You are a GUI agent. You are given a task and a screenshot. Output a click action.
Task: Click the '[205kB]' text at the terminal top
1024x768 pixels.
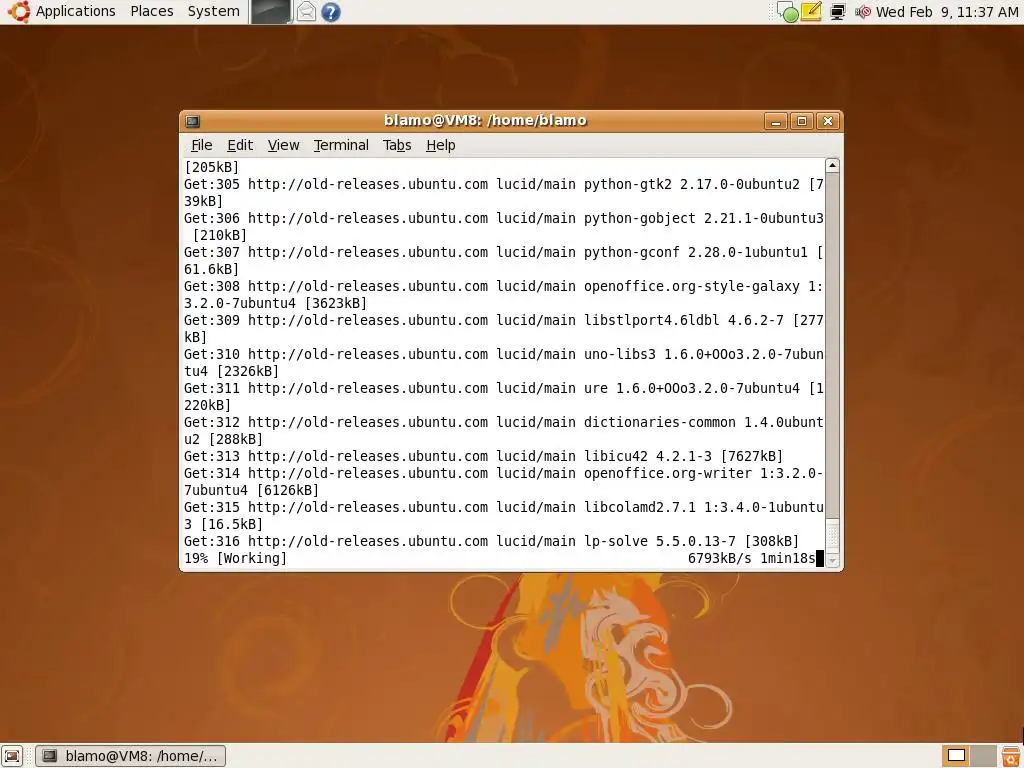click(x=212, y=167)
